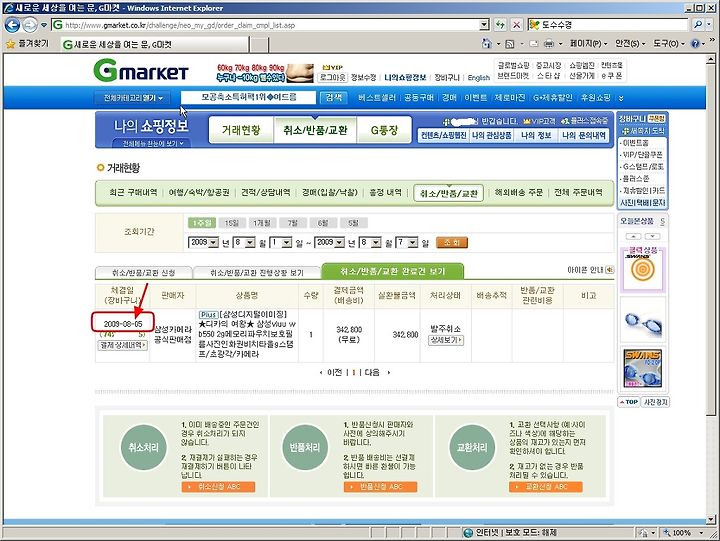Click the 해외배송 주문 link
Image resolution: width=720 pixels, height=541 pixels.
point(518,192)
